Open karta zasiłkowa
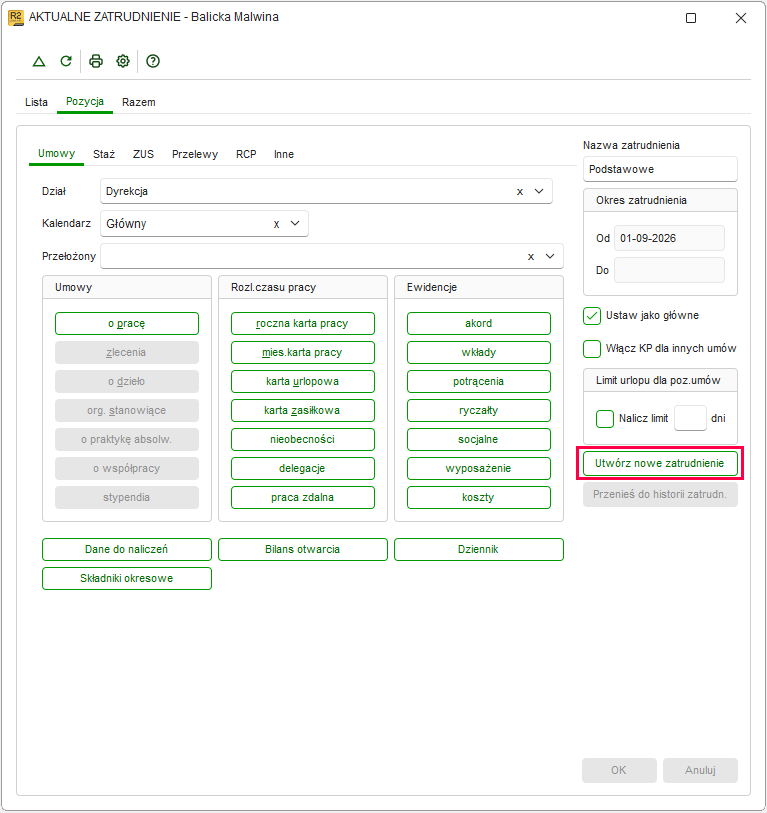The image size is (767, 813). click(302, 411)
